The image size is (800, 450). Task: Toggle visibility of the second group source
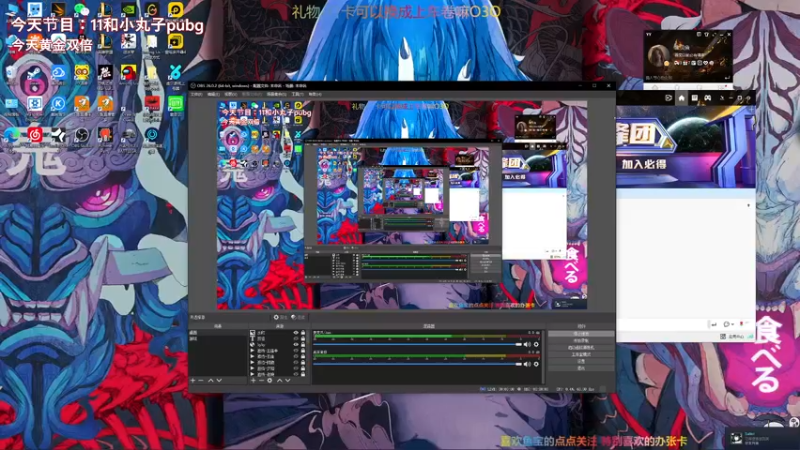296,357
